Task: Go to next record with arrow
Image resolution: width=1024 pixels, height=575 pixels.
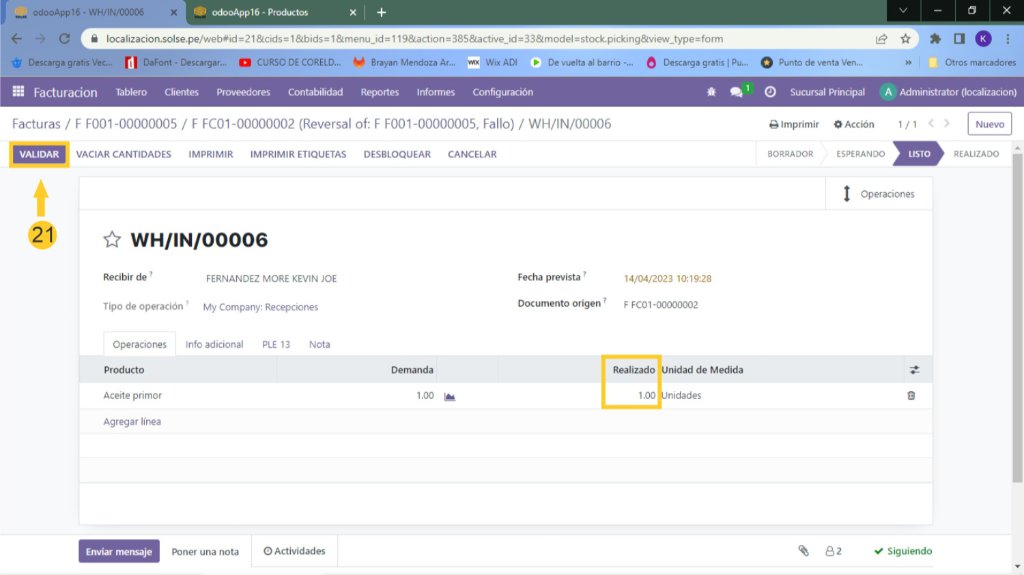Action: (x=948, y=124)
